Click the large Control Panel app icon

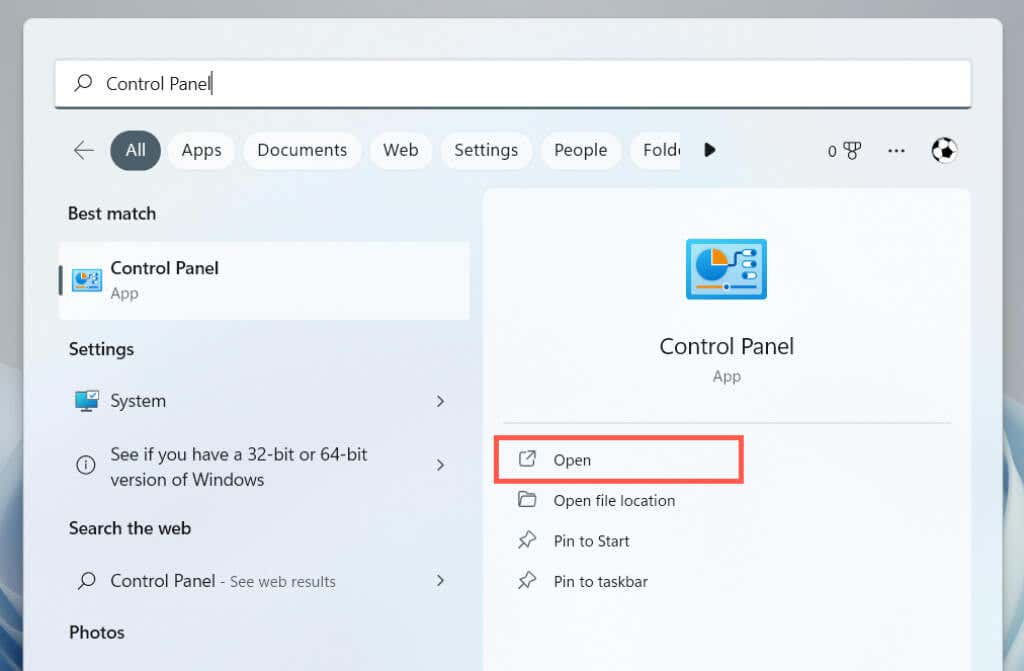pos(726,269)
